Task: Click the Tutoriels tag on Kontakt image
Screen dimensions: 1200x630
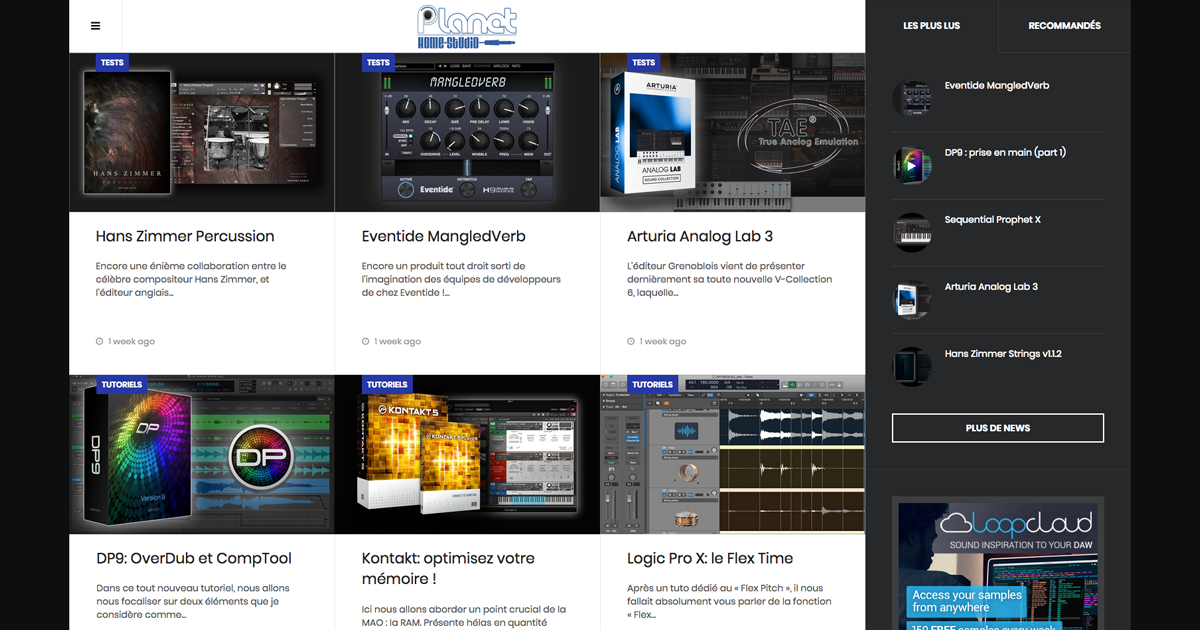Action: 387,384
